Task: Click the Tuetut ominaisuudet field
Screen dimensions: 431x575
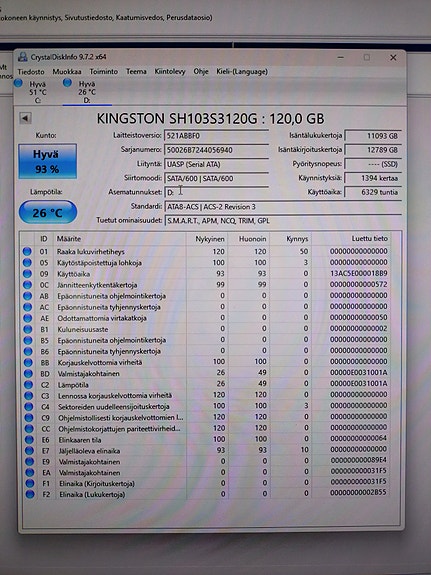Action: point(283,221)
